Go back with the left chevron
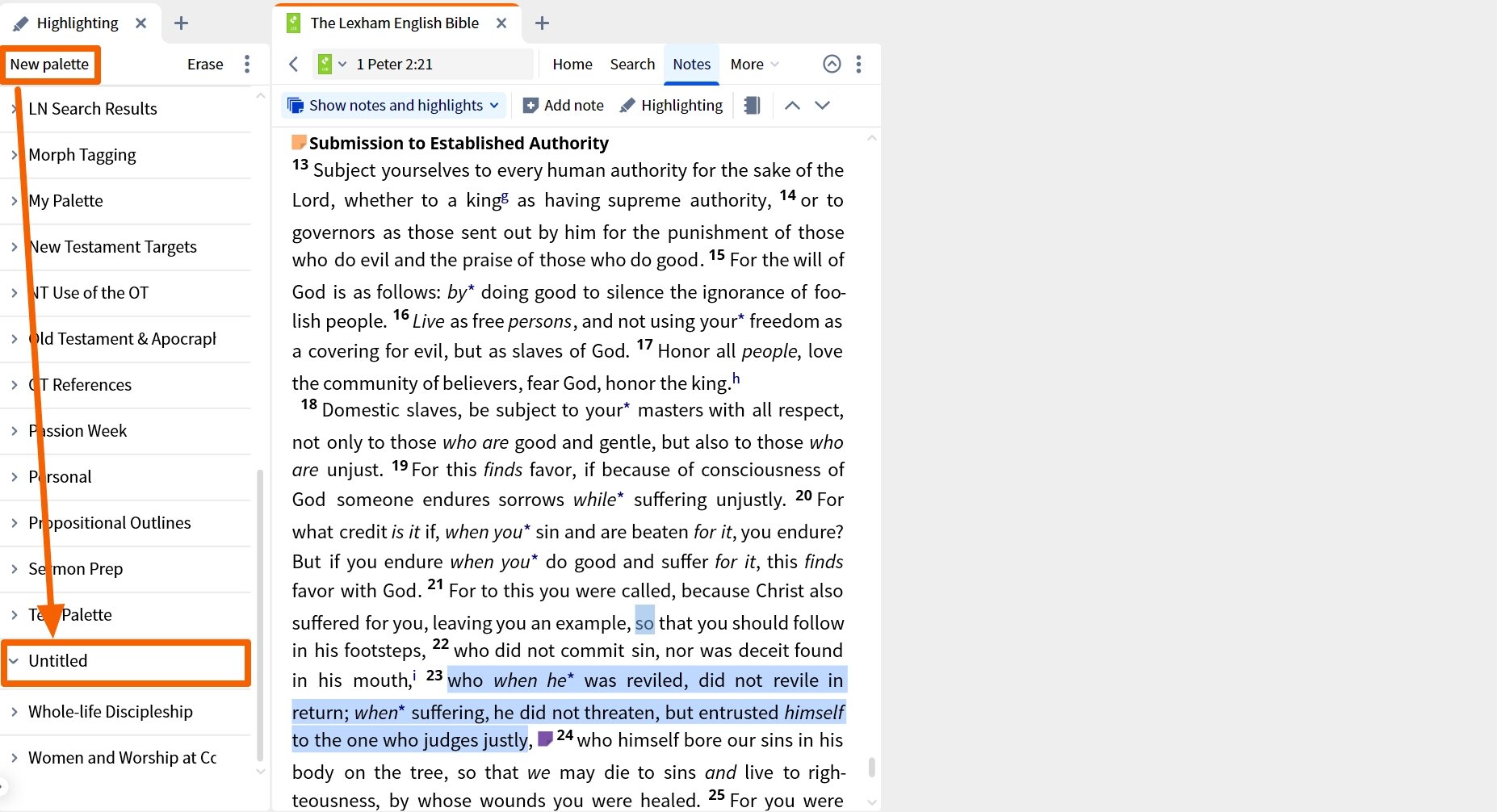Image resolution: width=1497 pixels, height=812 pixels. point(294,65)
